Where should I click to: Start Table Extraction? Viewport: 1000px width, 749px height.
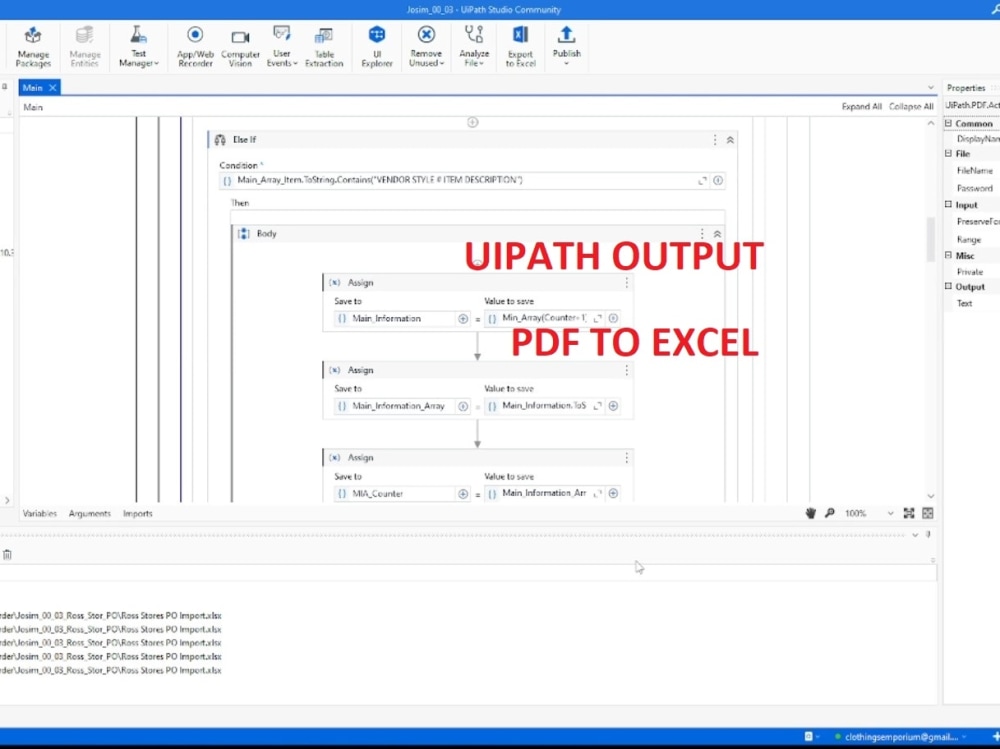(x=324, y=47)
